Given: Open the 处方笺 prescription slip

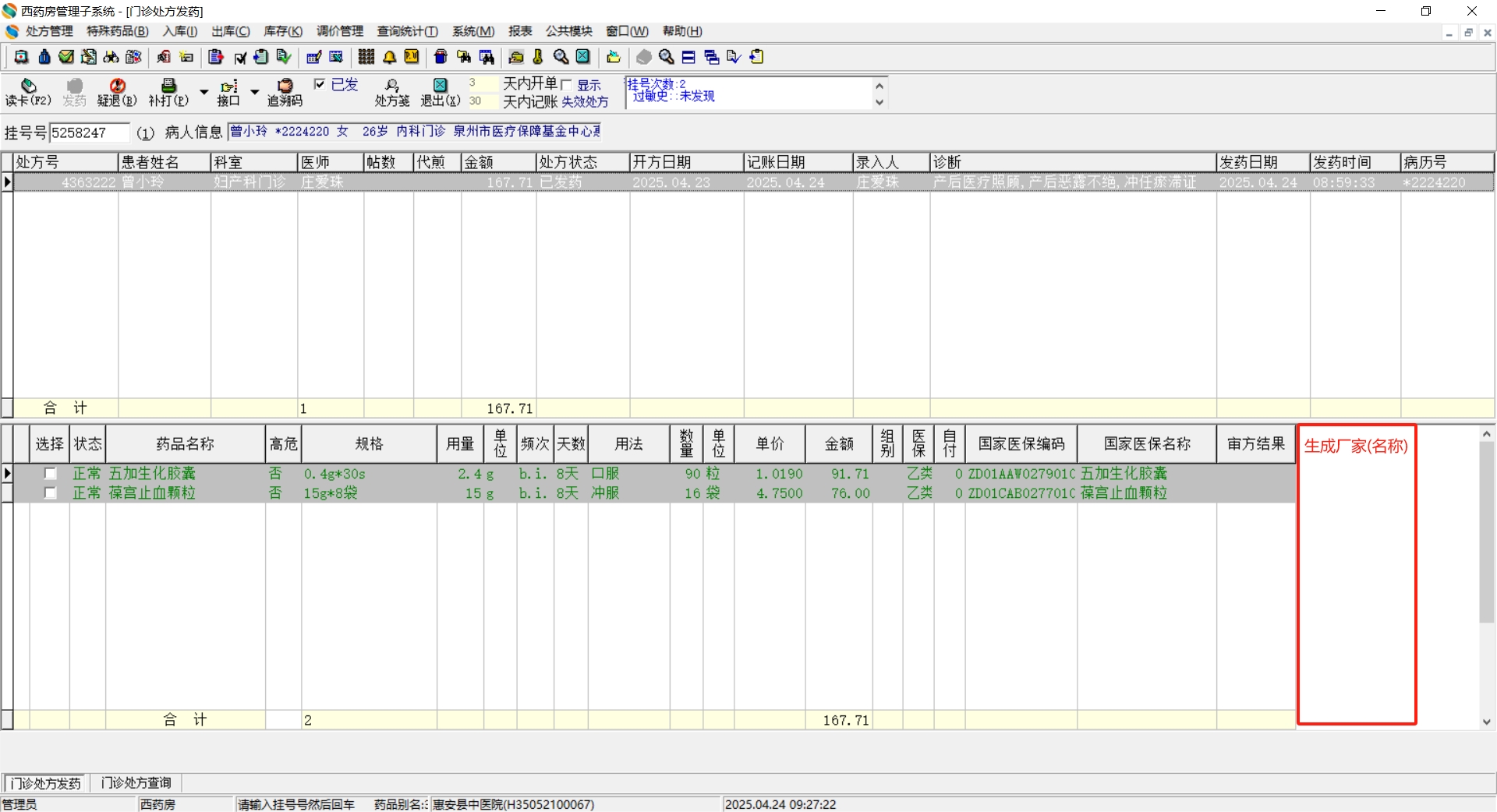Looking at the screenshot, I should coord(391,86).
